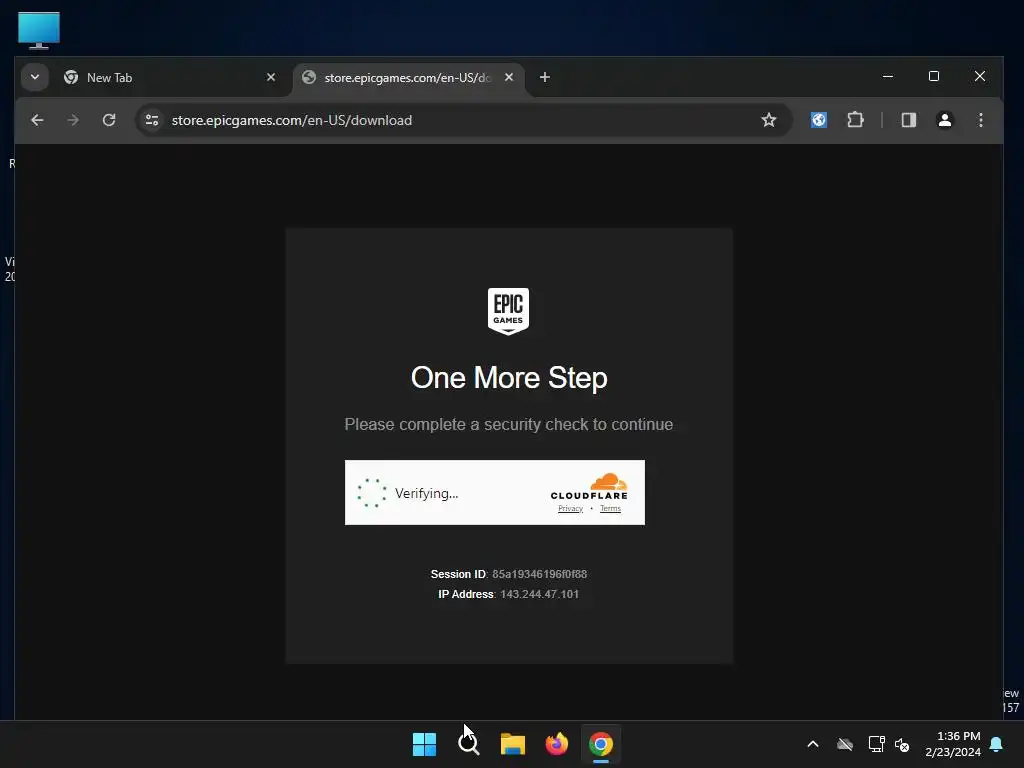The height and width of the screenshot is (768, 1024).
Task: Click the Epic Games logo
Action: point(508,312)
